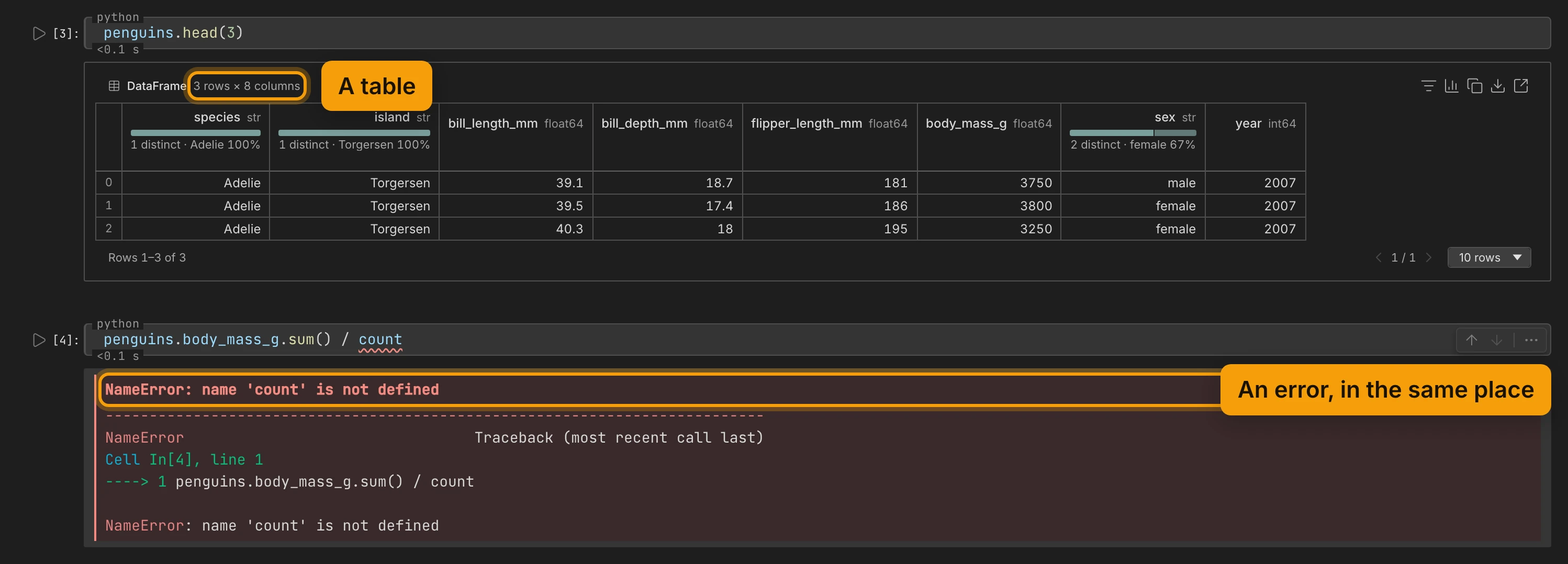Open the DataFrame chart view icon
1568x564 pixels.
tap(1451, 86)
